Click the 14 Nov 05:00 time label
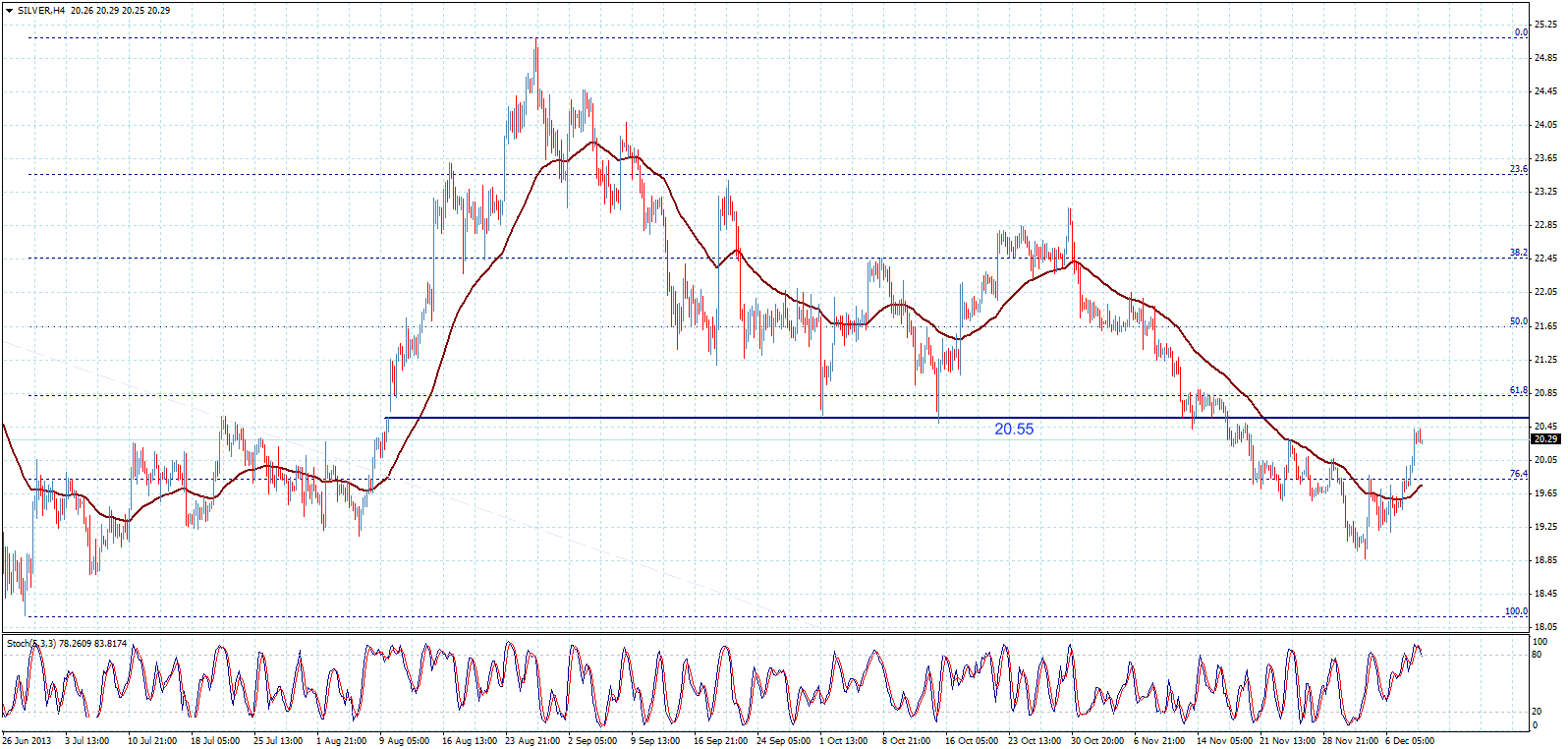 click(x=1224, y=741)
